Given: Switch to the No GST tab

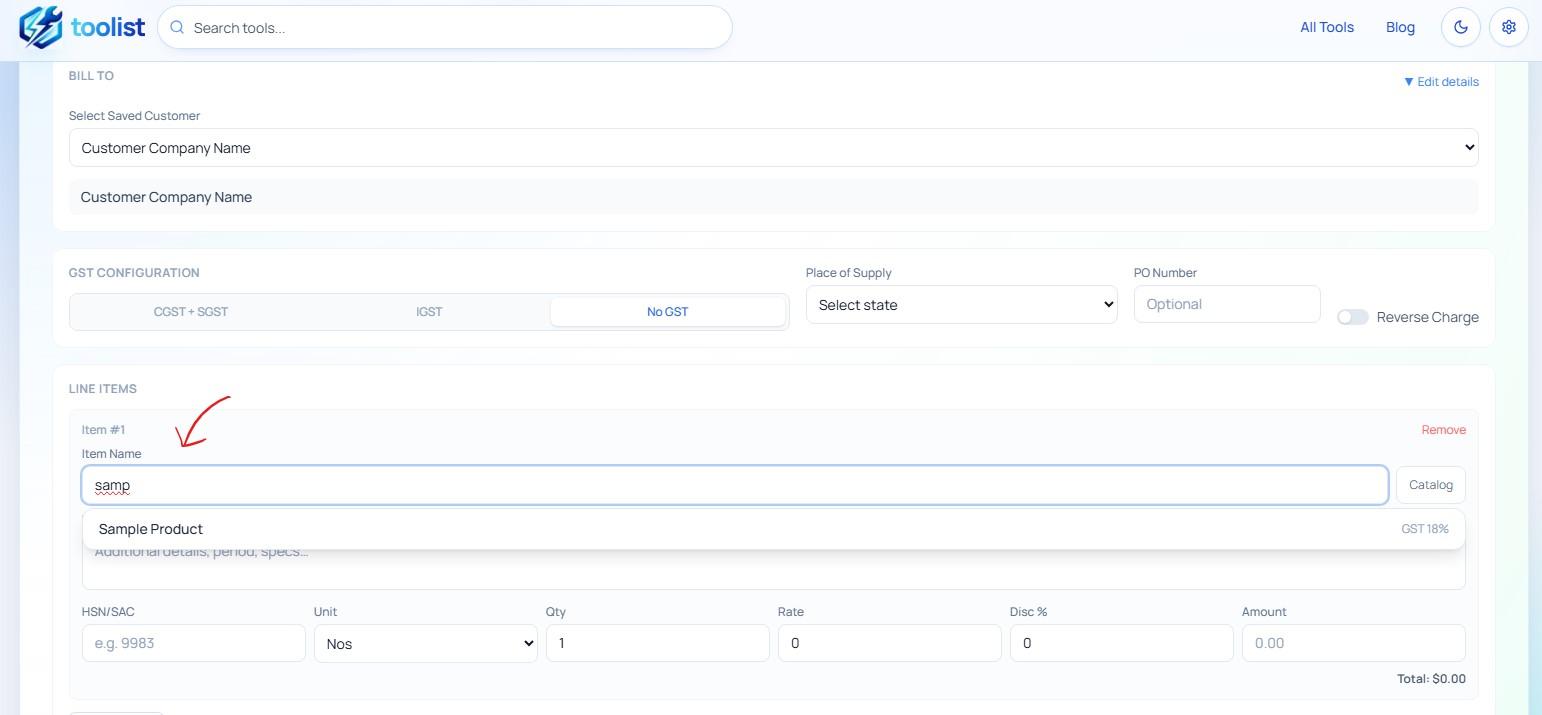Looking at the screenshot, I should pyautogui.click(x=667, y=311).
